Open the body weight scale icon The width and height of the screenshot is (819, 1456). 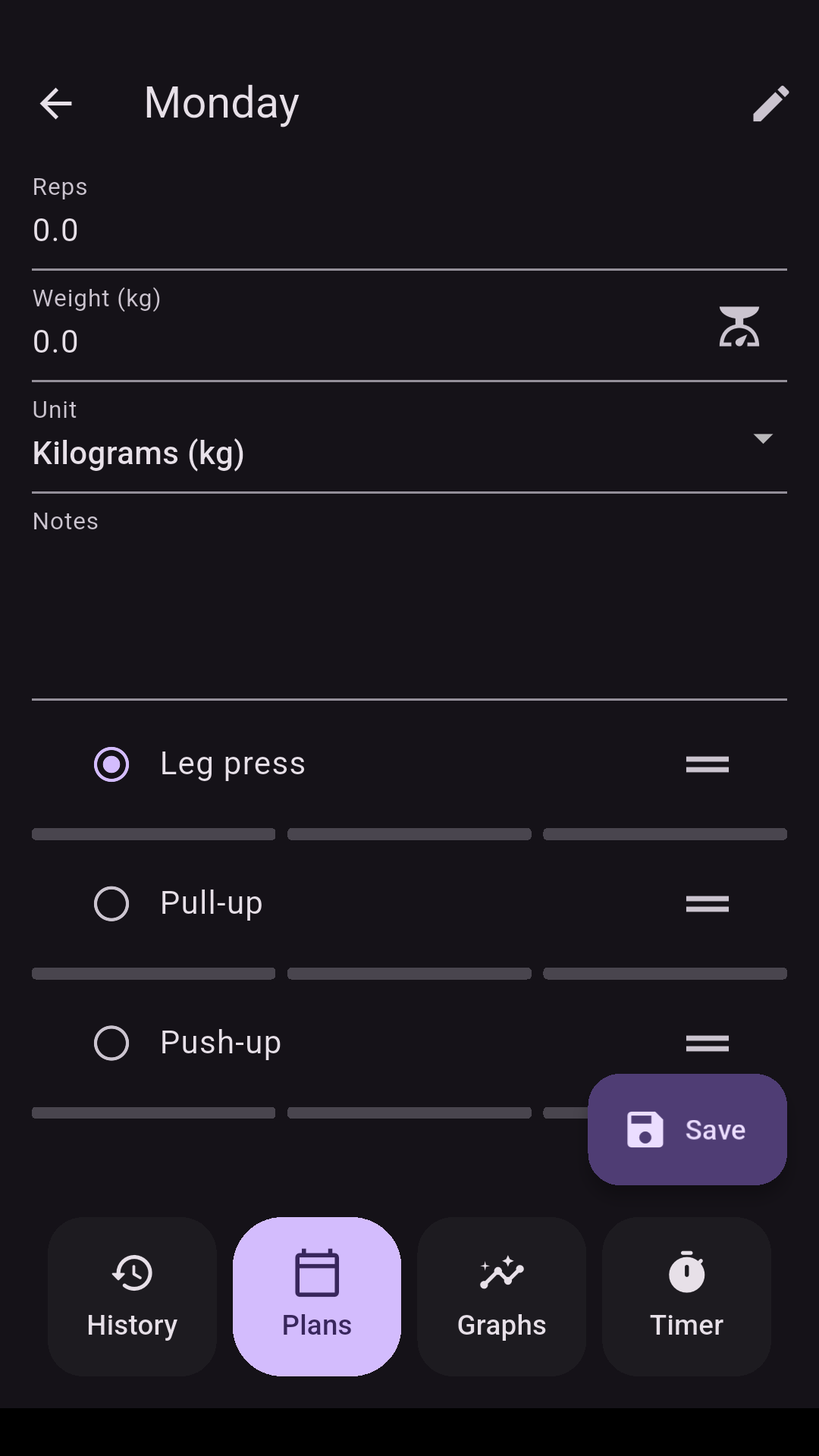click(x=739, y=327)
